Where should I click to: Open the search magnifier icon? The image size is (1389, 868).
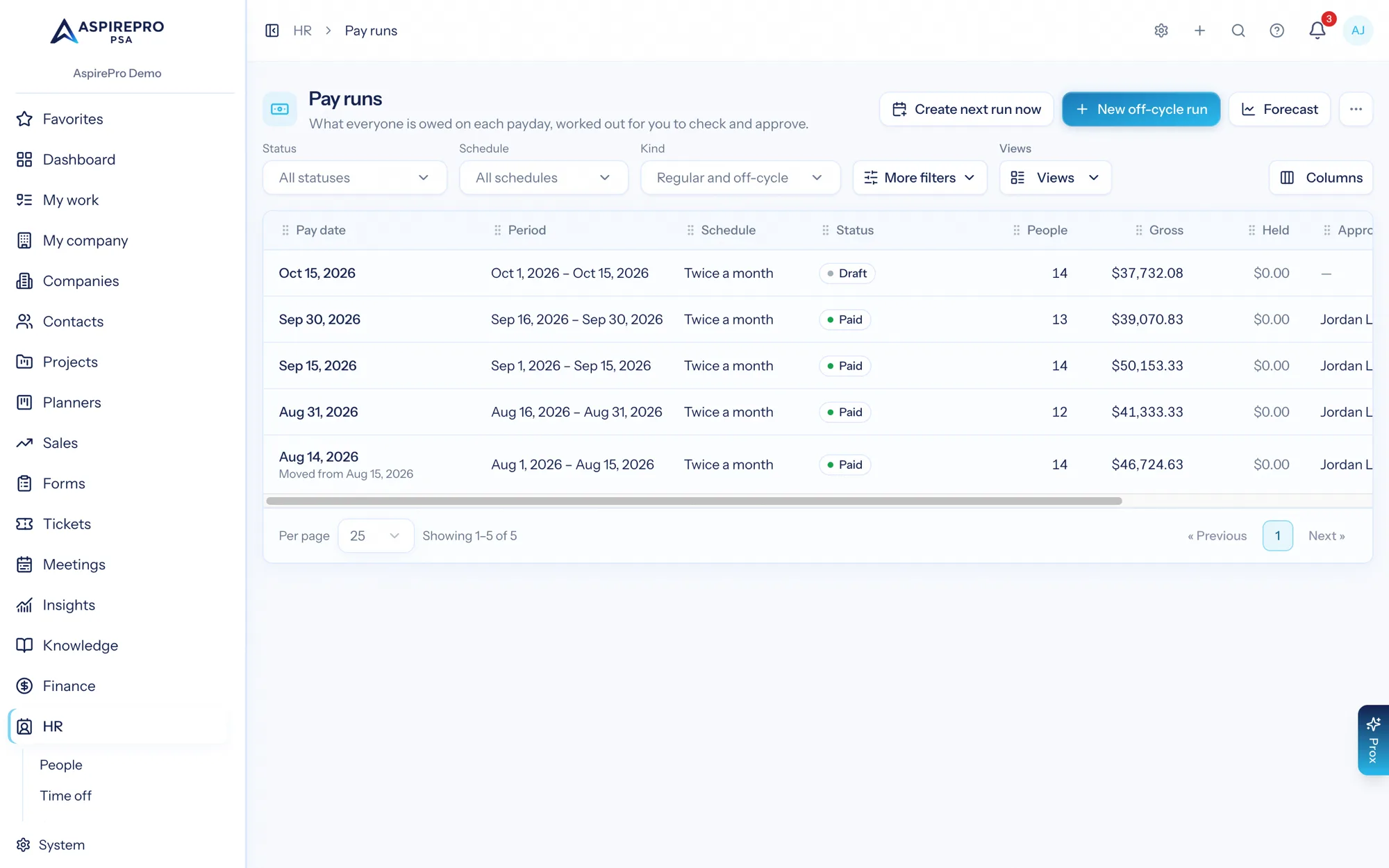click(x=1238, y=31)
